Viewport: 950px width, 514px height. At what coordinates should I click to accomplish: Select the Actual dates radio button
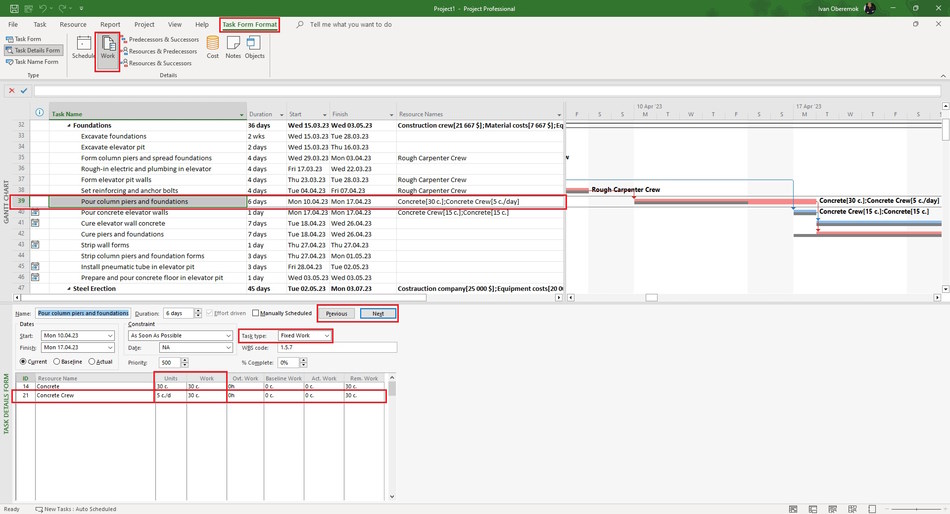click(92, 362)
